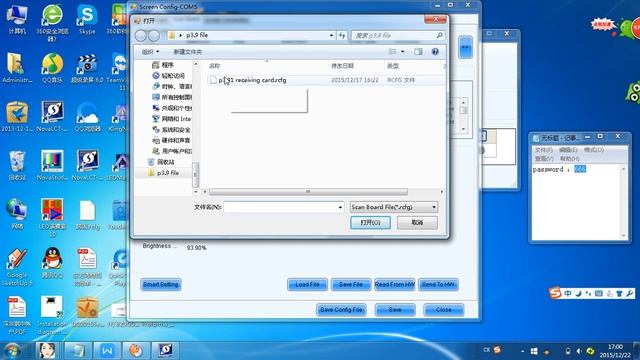Change the file view mode icon
Viewport: 640px width, 360px height.
tap(392, 52)
